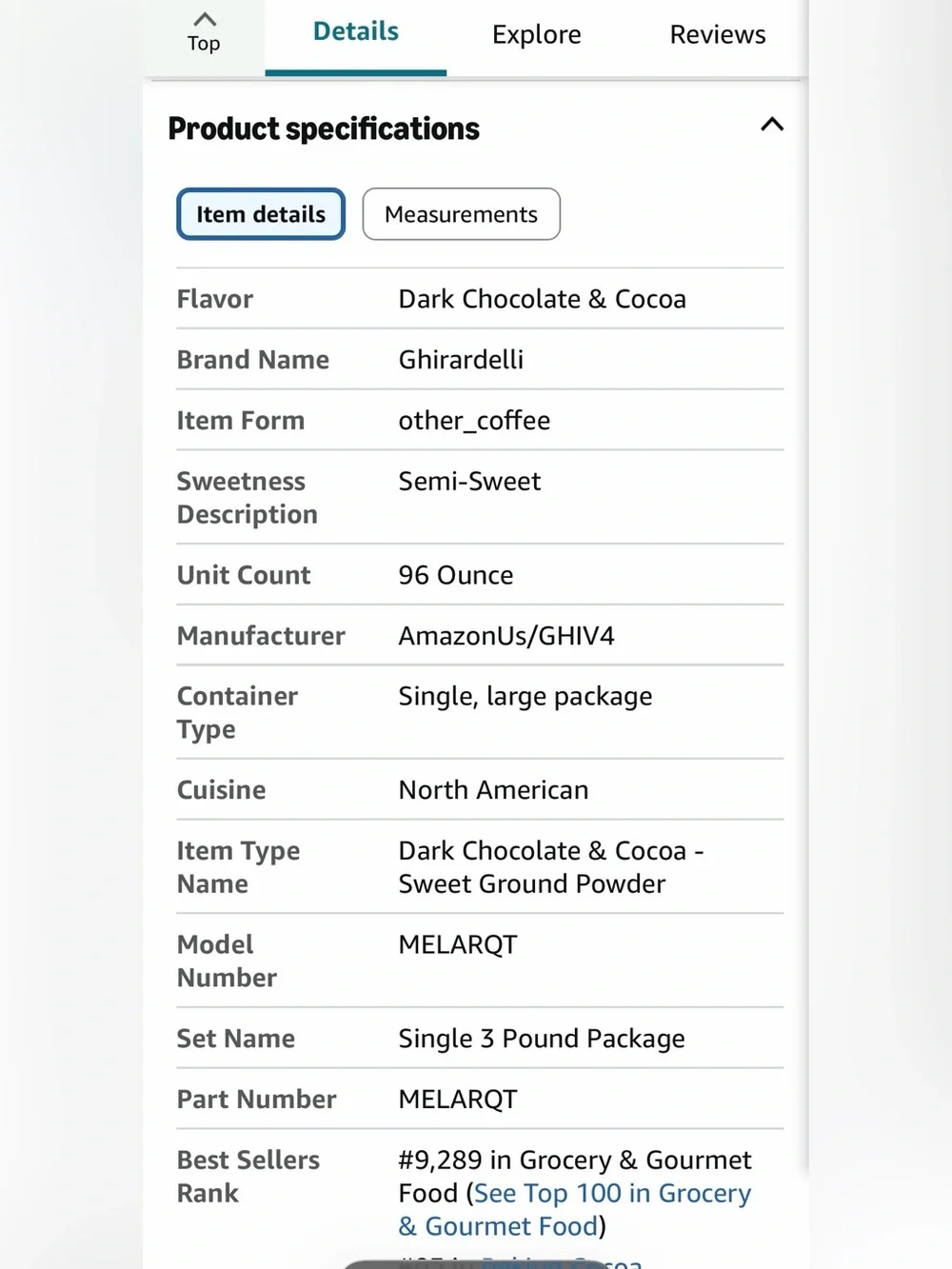Click the Semi-Sweet sweetness value
The height and width of the screenshot is (1269, 952).
tap(469, 482)
